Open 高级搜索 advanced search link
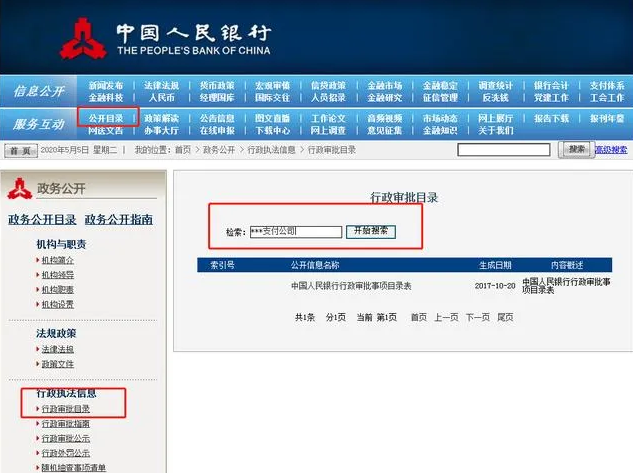The image size is (633, 473). pos(611,149)
